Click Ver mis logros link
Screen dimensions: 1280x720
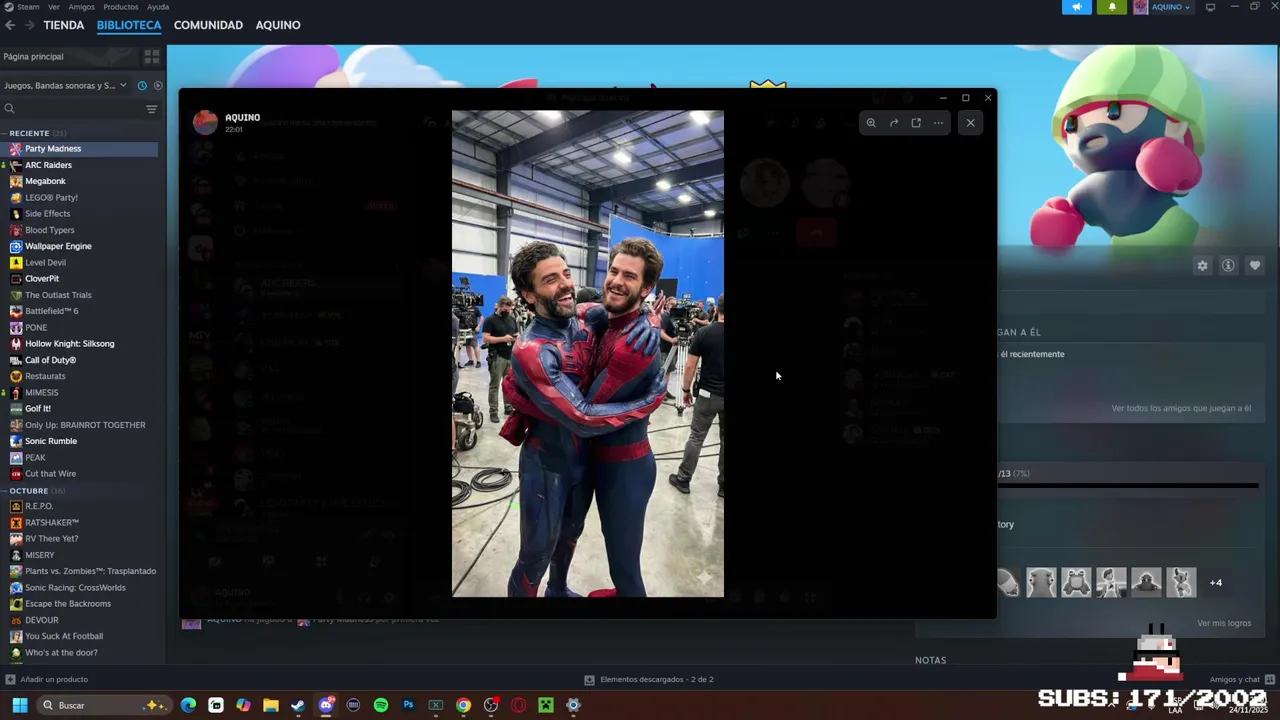pos(1224,623)
